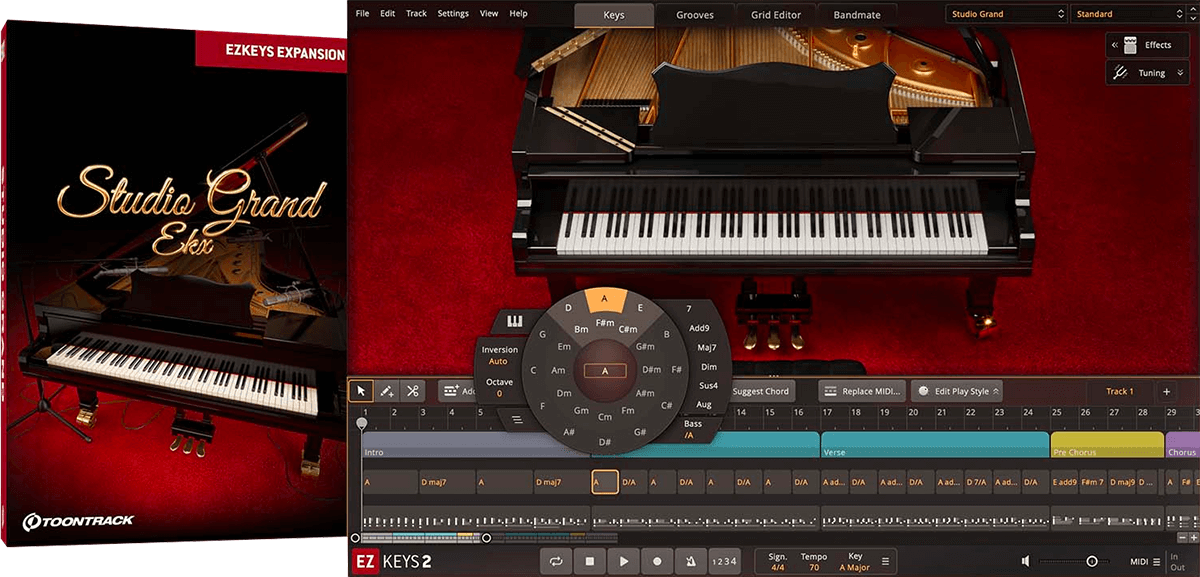Select F#m on the chord wheel
Viewport: 1200px width, 577px height.
pyautogui.click(x=605, y=323)
